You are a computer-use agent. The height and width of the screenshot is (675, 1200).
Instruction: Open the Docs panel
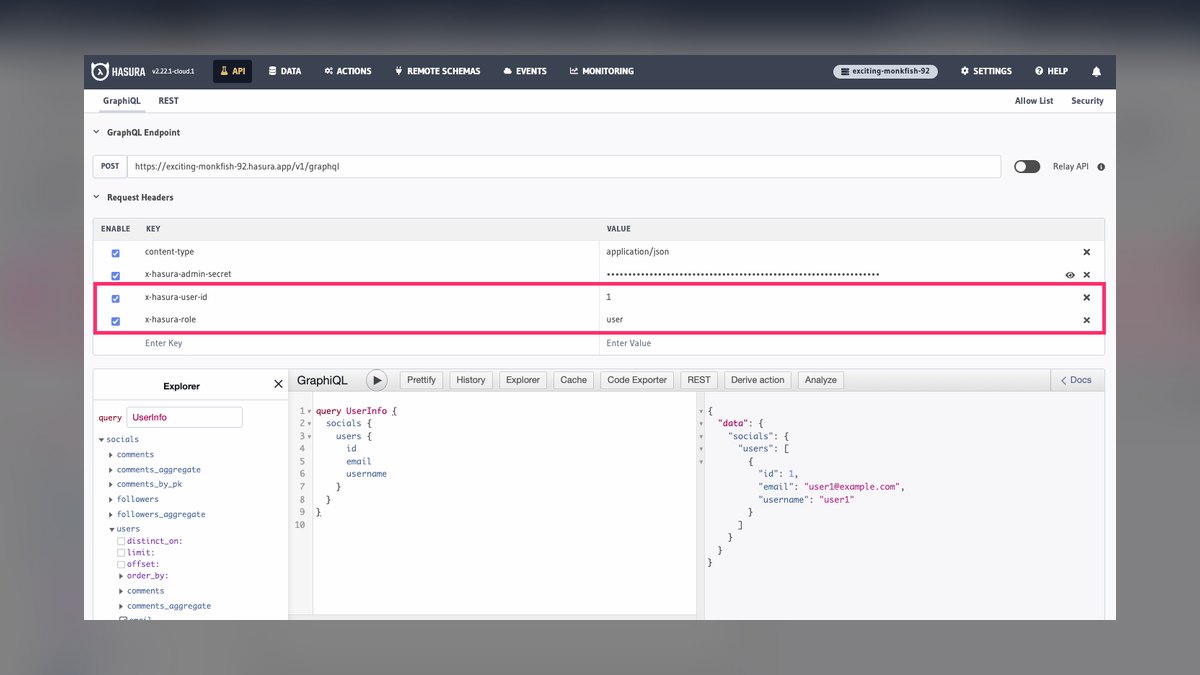pos(1077,380)
